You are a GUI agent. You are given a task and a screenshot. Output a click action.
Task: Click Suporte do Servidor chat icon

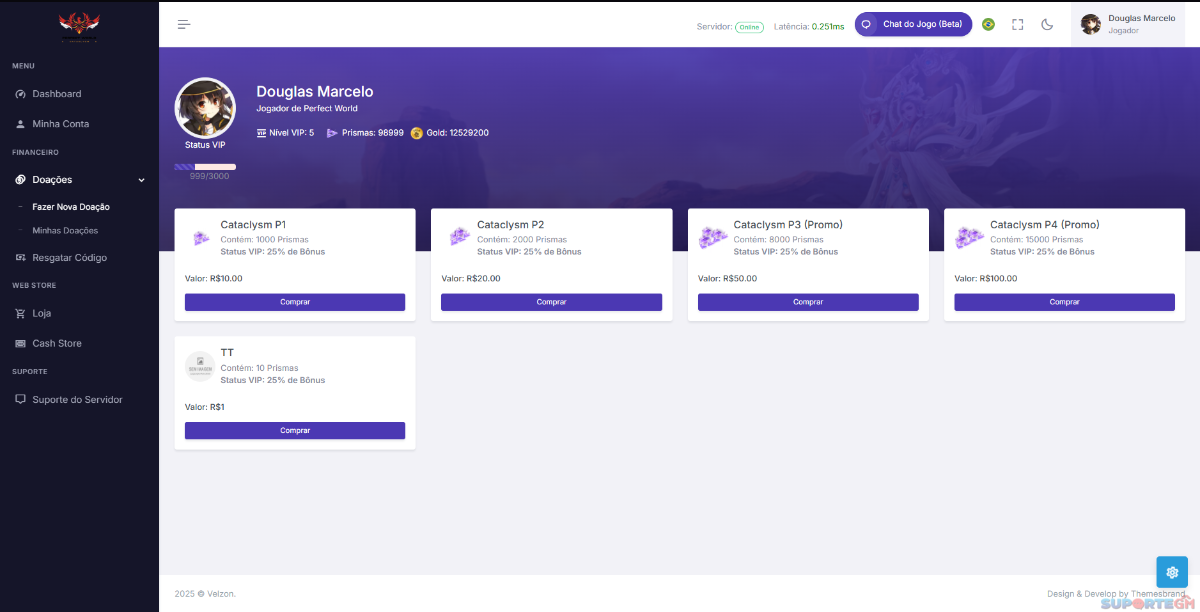[21, 400]
